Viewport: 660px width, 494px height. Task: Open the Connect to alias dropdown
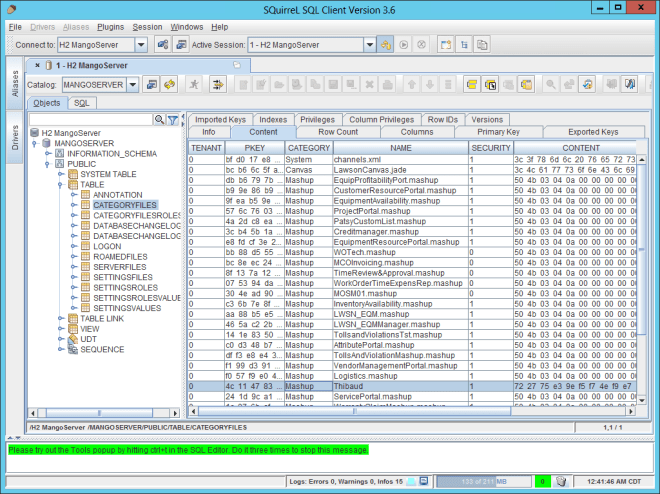coord(140,45)
